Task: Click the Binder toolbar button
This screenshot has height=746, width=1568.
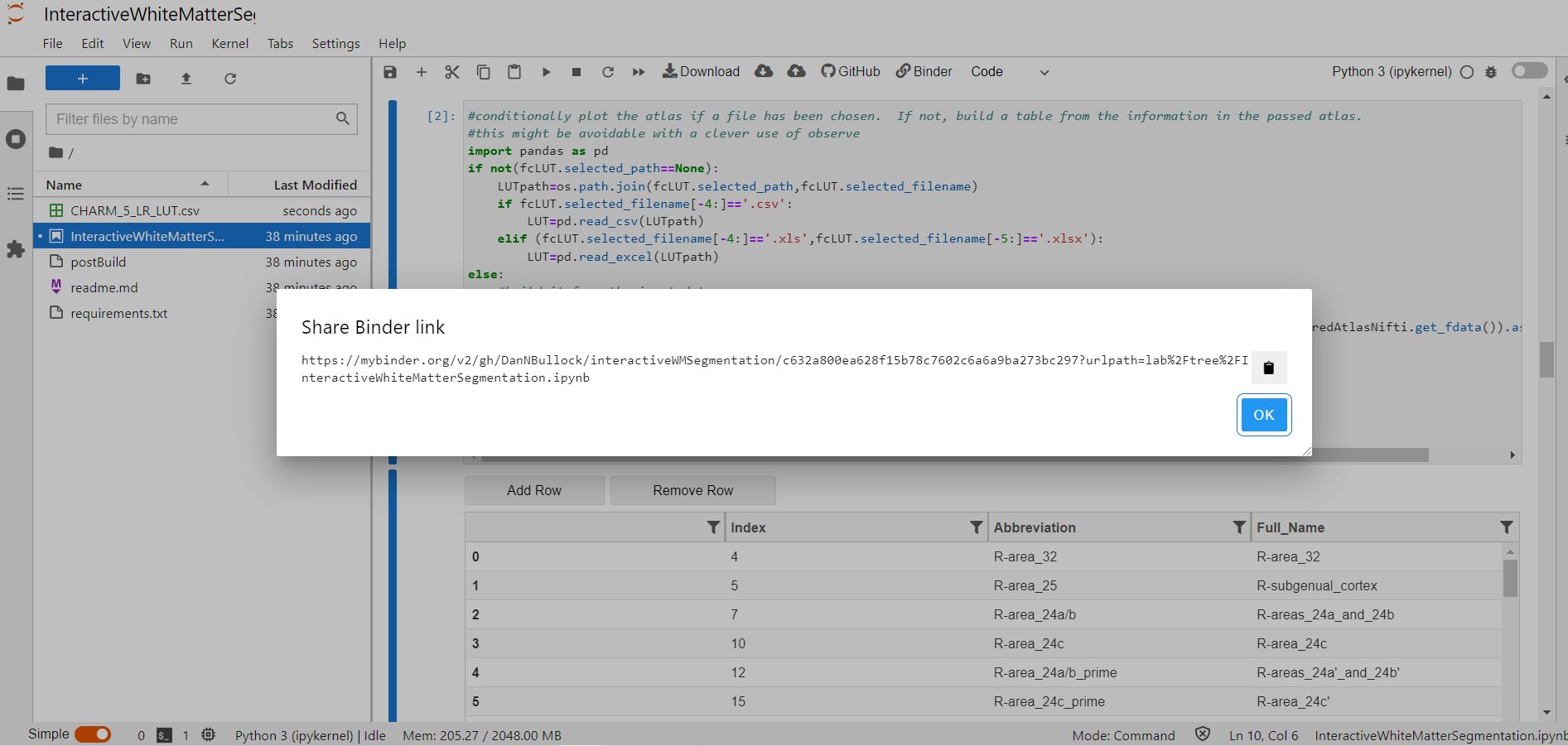Action: tap(924, 71)
